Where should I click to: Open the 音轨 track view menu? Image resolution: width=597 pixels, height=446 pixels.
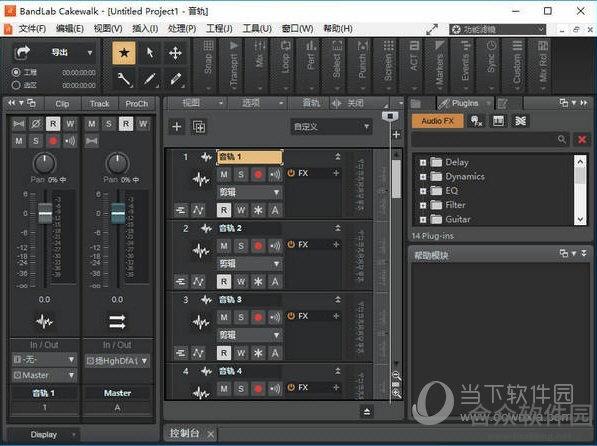pyautogui.click(x=311, y=103)
